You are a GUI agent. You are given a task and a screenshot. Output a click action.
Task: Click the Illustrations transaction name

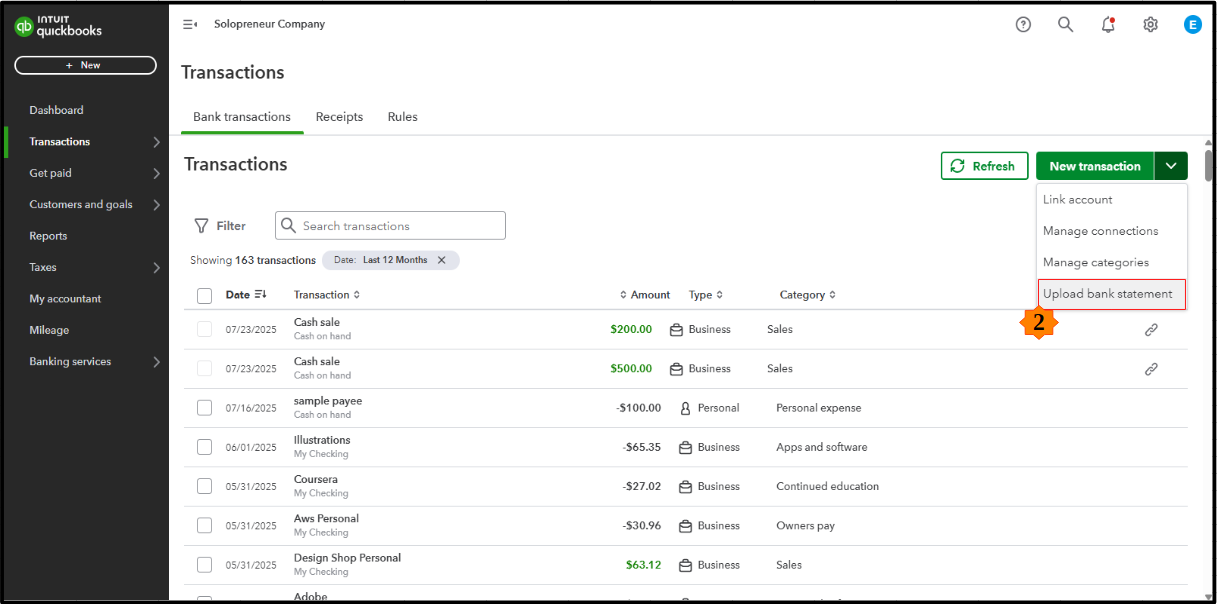(322, 440)
